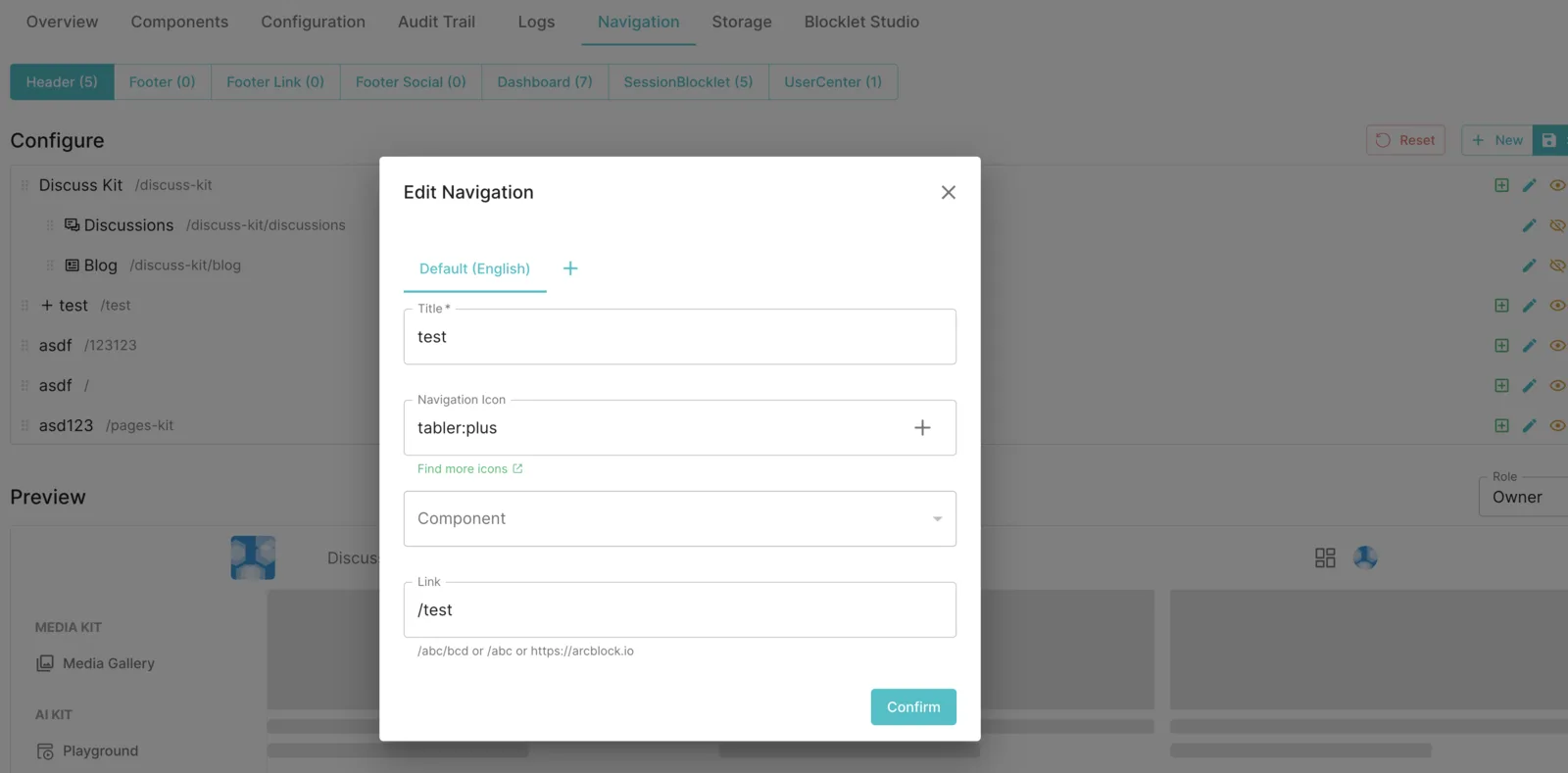The height and width of the screenshot is (773, 1568).
Task: Select the SessionBlocklet (5) section
Action: click(x=688, y=82)
